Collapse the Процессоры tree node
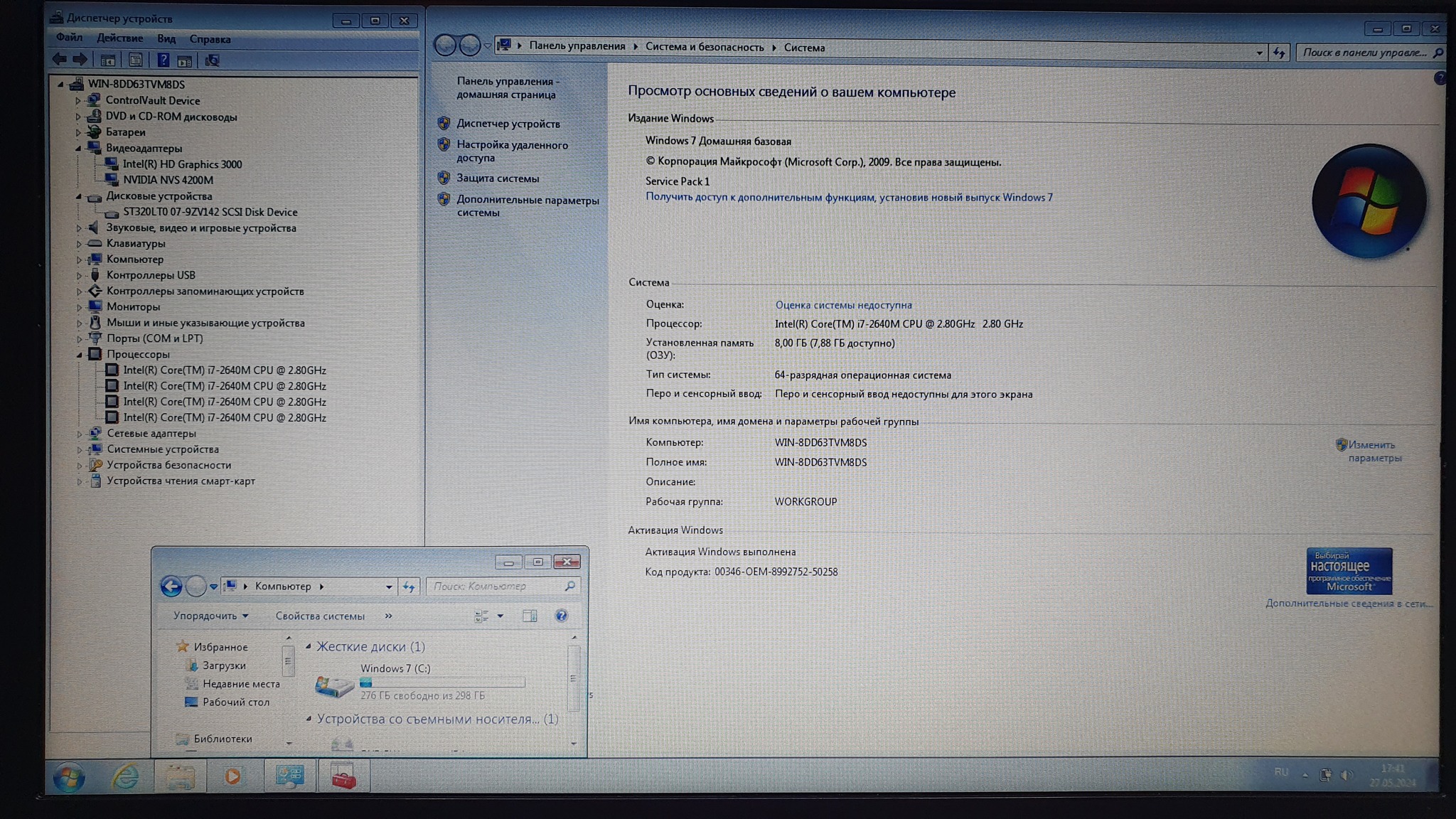 [79, 354]
